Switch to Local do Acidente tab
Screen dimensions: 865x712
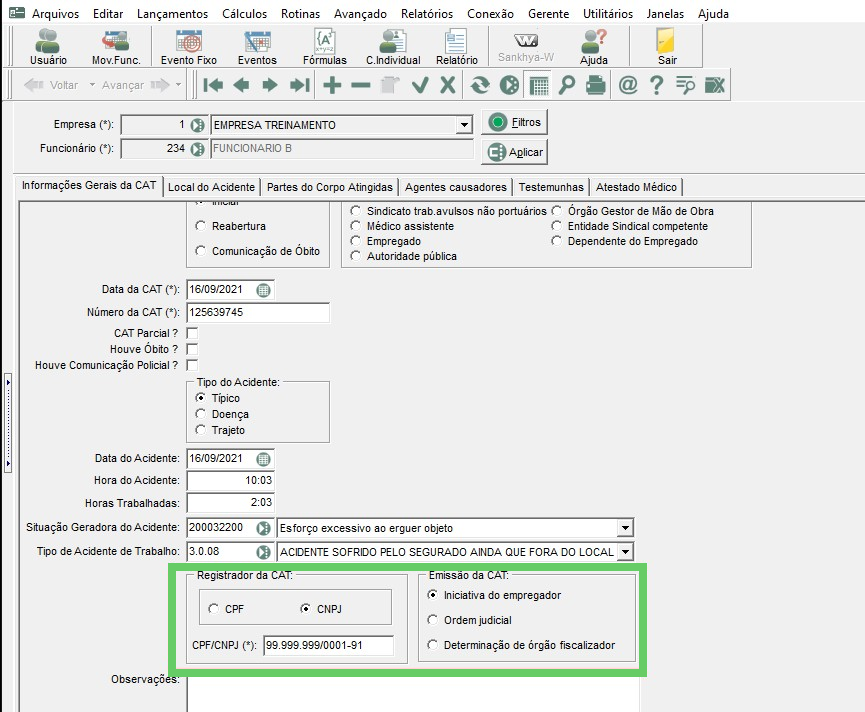point(211,187)
